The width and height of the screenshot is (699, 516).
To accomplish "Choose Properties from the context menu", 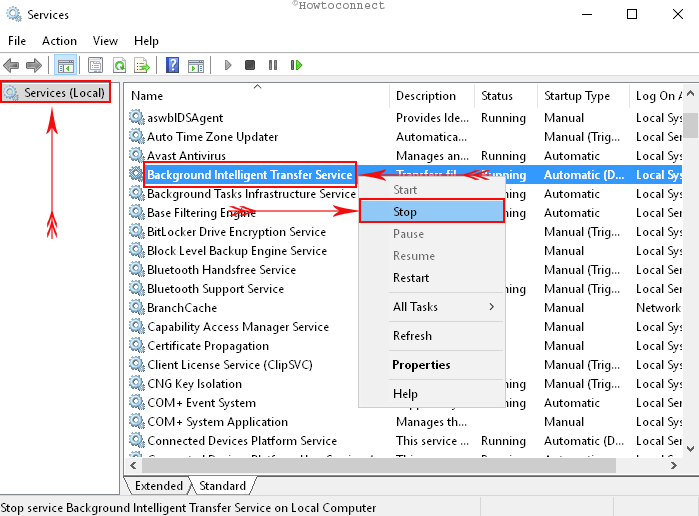I will 432,365.
